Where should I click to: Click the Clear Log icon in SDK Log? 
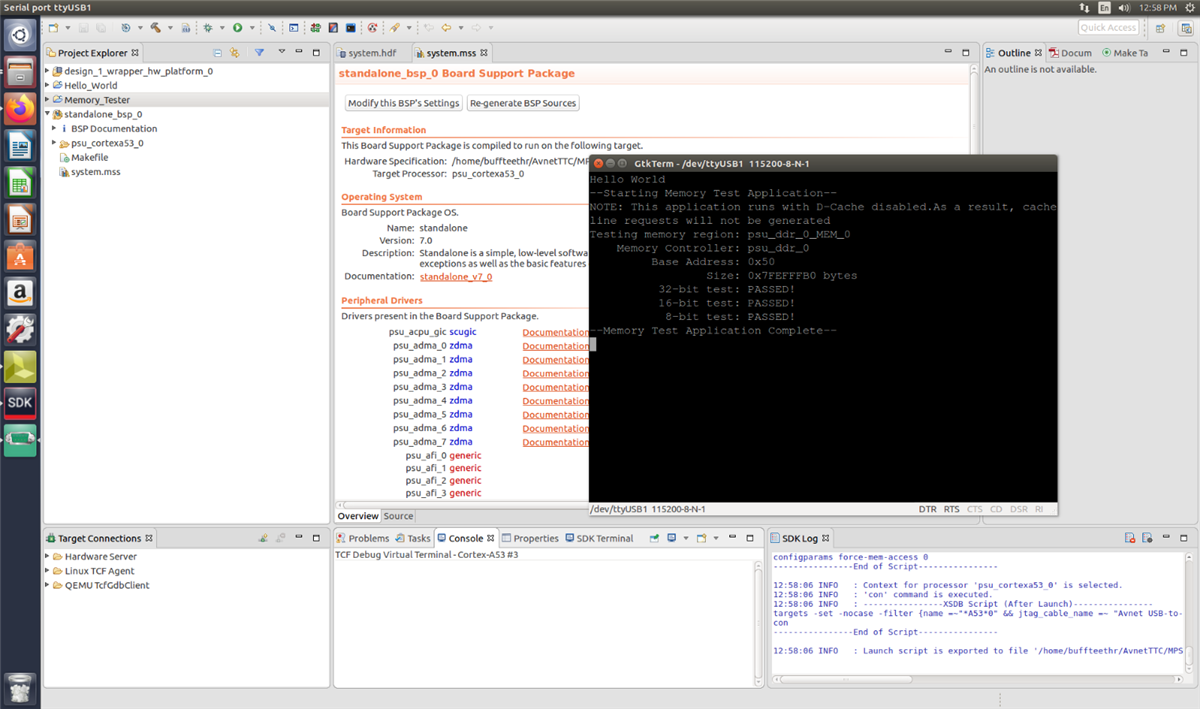coord(1129,538)
